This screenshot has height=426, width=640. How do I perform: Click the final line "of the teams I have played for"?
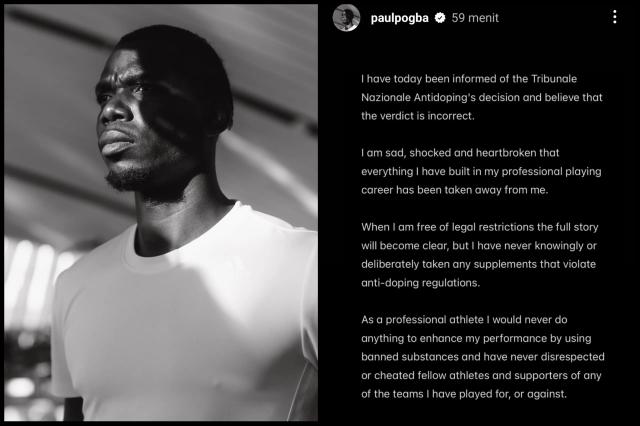[x=464, y=394]
